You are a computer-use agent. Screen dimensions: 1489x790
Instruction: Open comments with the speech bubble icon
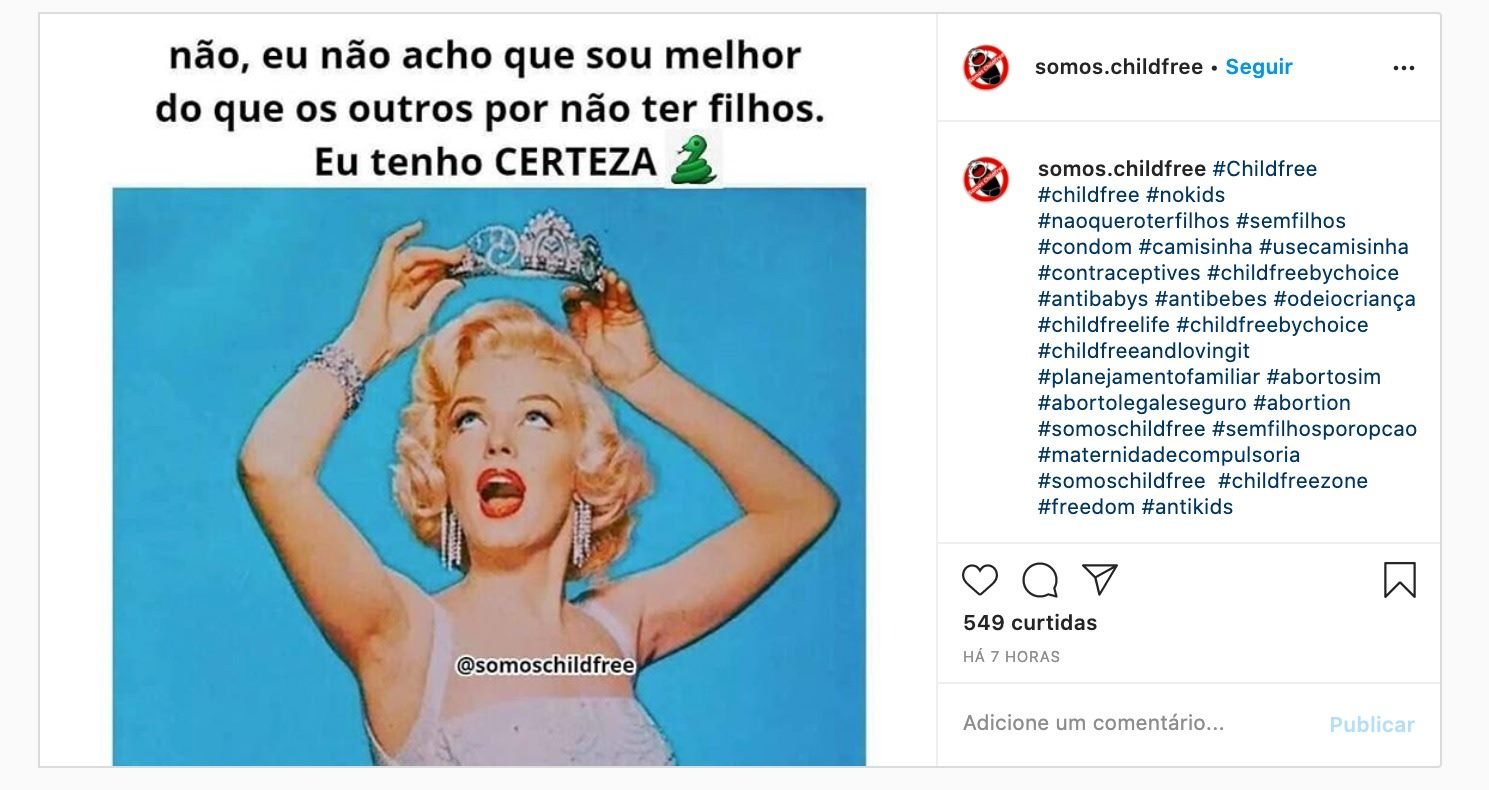coord(1040,580)
